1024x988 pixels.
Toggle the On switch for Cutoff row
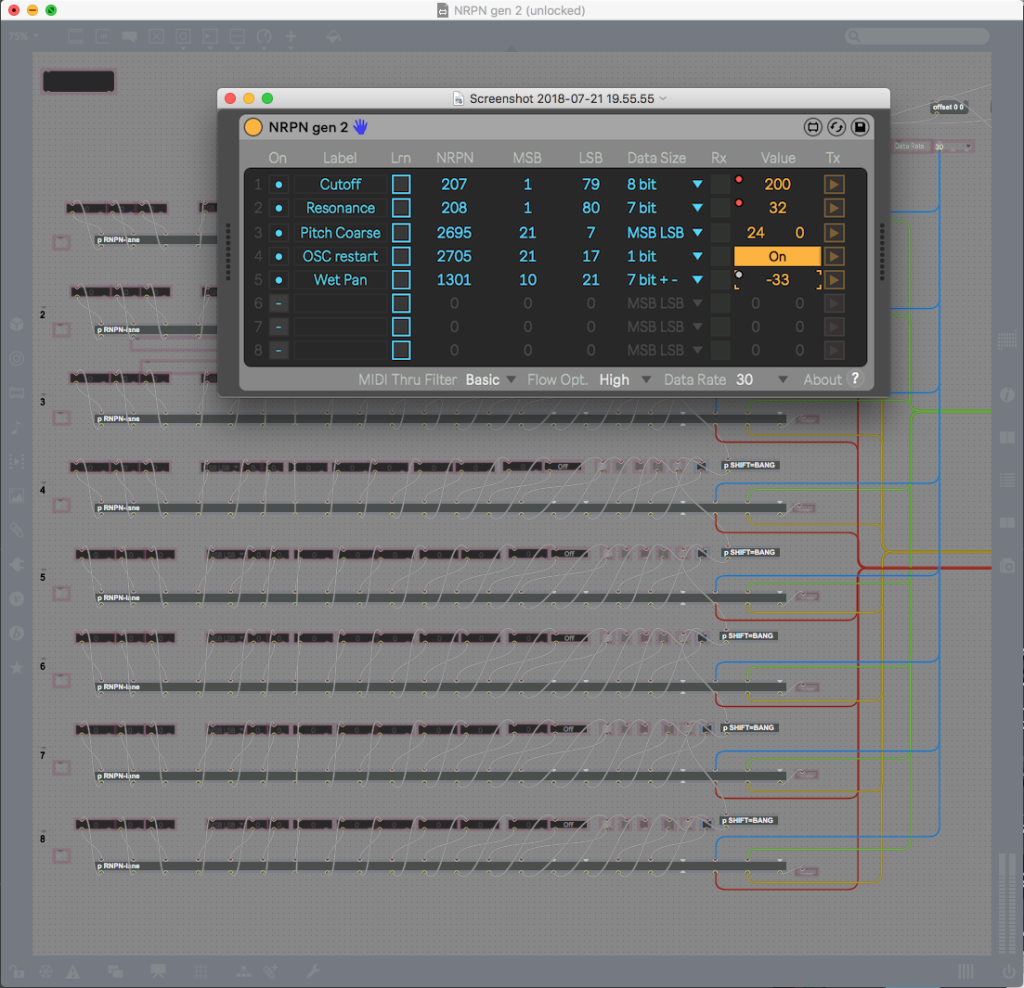(279, 184)
